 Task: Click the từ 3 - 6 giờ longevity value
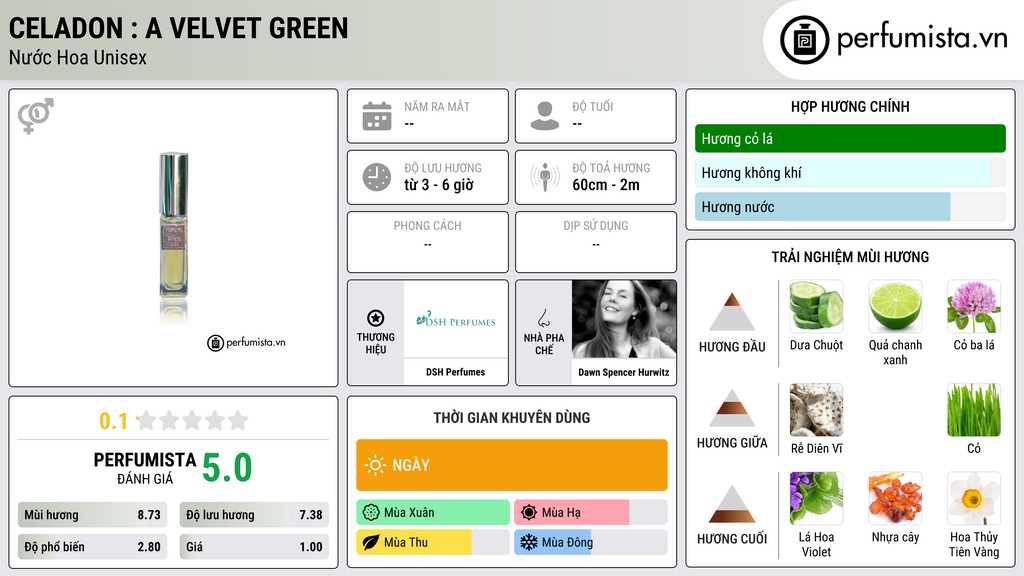439,185
